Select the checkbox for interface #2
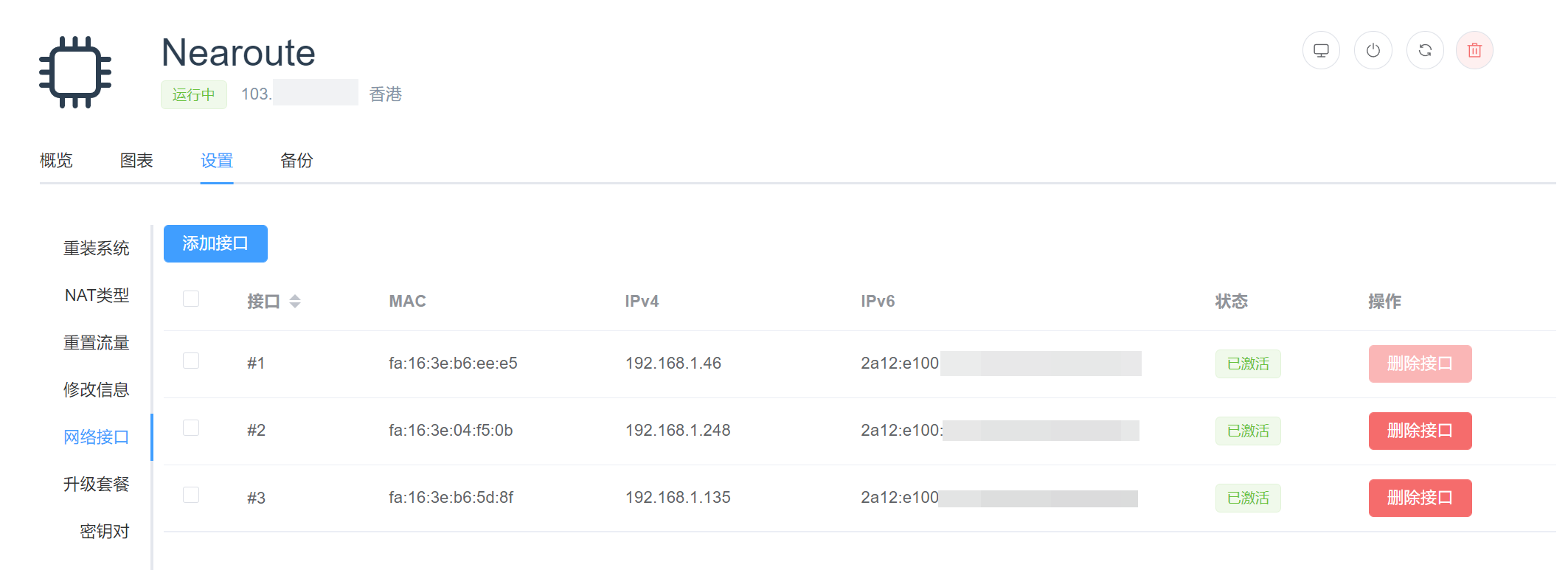Image resolution: width=1568 pixels, height=570 pixels. (x=191, y=428)
